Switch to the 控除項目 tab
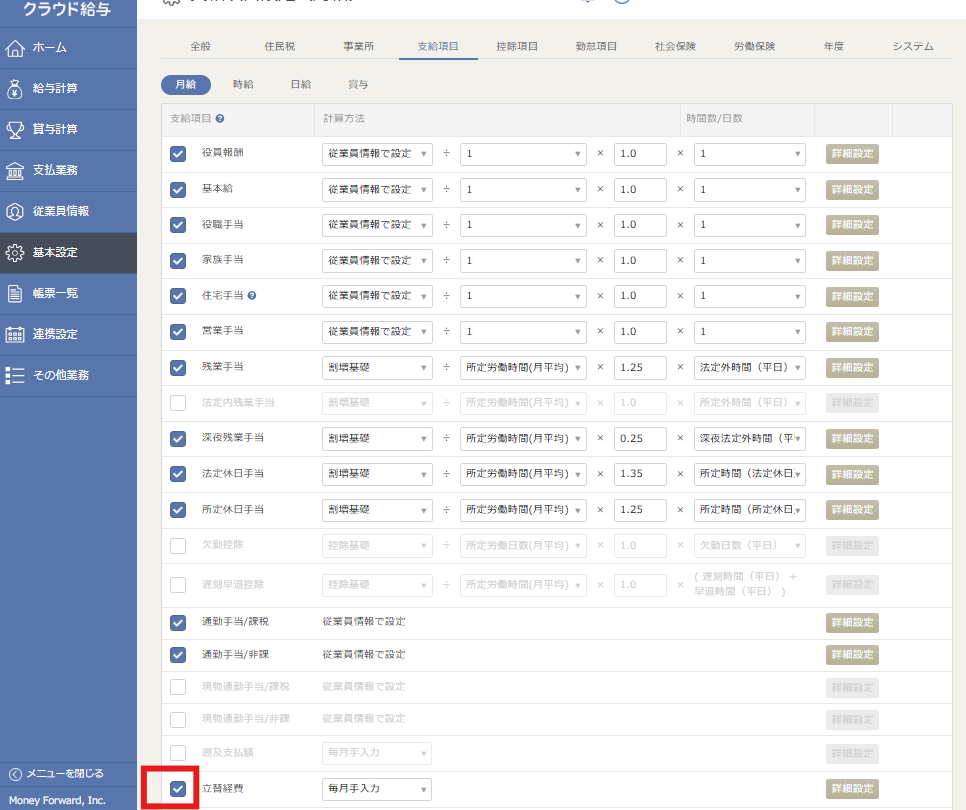Image resolution: width=966 pixels, height=810 pixels. point(517,46)
